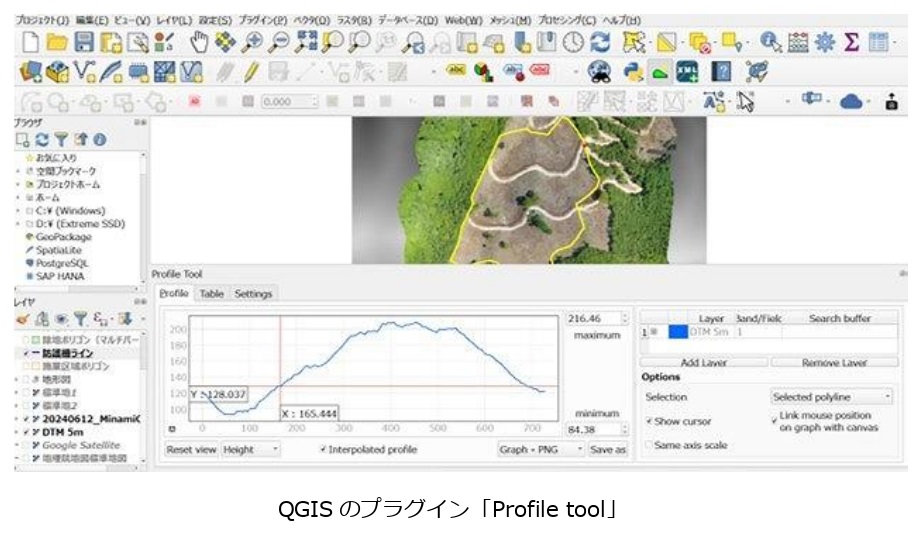The height and width of the screenshot is (536, 923).
Task: Click the Browser panel info icon
Action: [99, 139]
